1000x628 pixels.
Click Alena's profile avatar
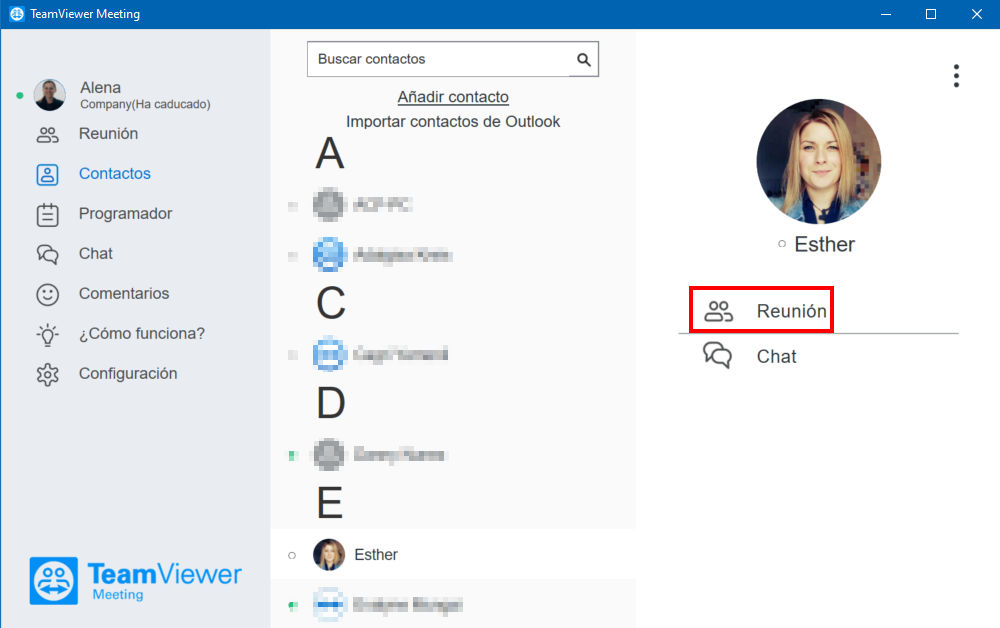(x=50, y=95)
